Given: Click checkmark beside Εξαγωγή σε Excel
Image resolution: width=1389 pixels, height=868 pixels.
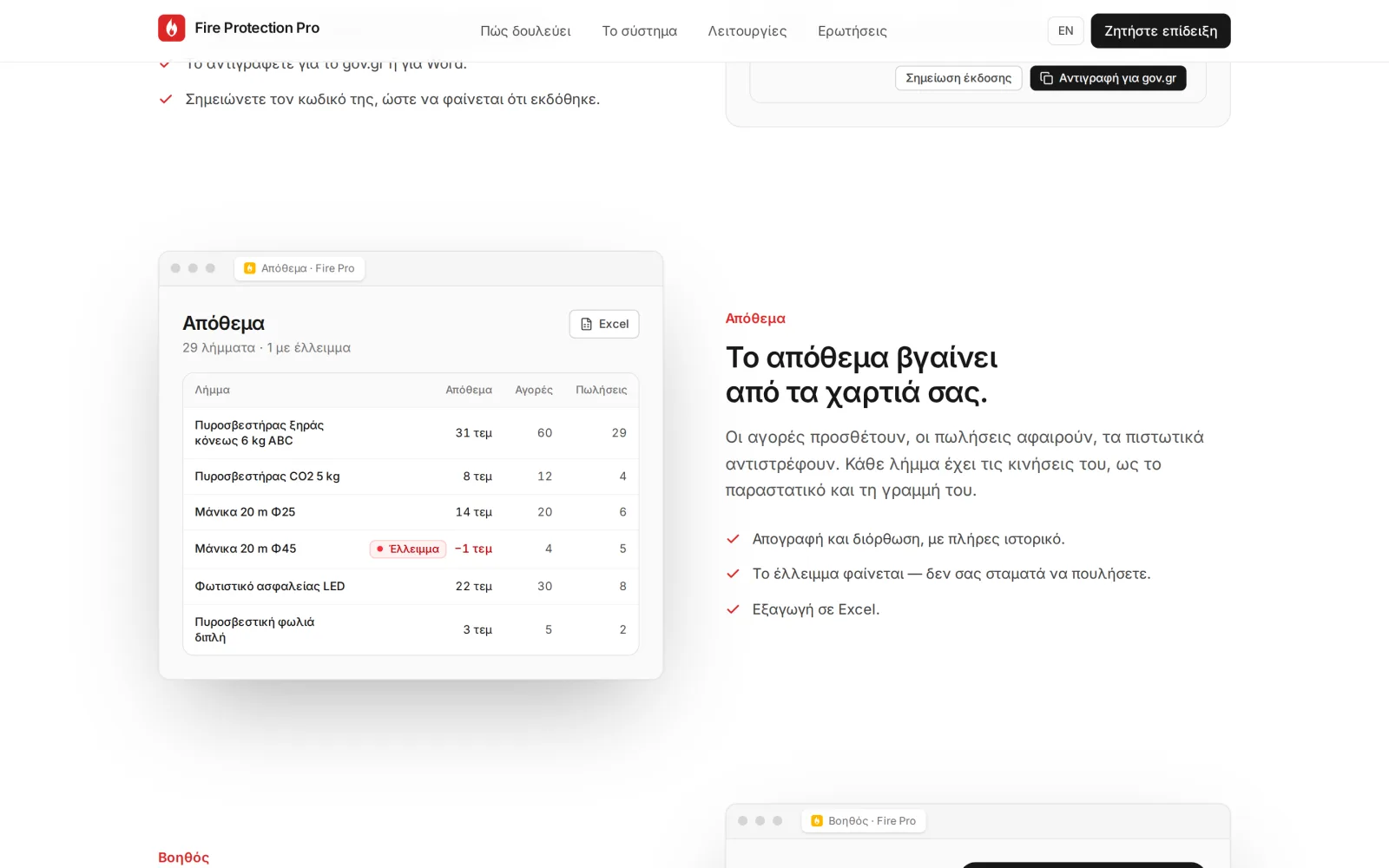Looking at the screenshot, I should [x=733, y=609].
